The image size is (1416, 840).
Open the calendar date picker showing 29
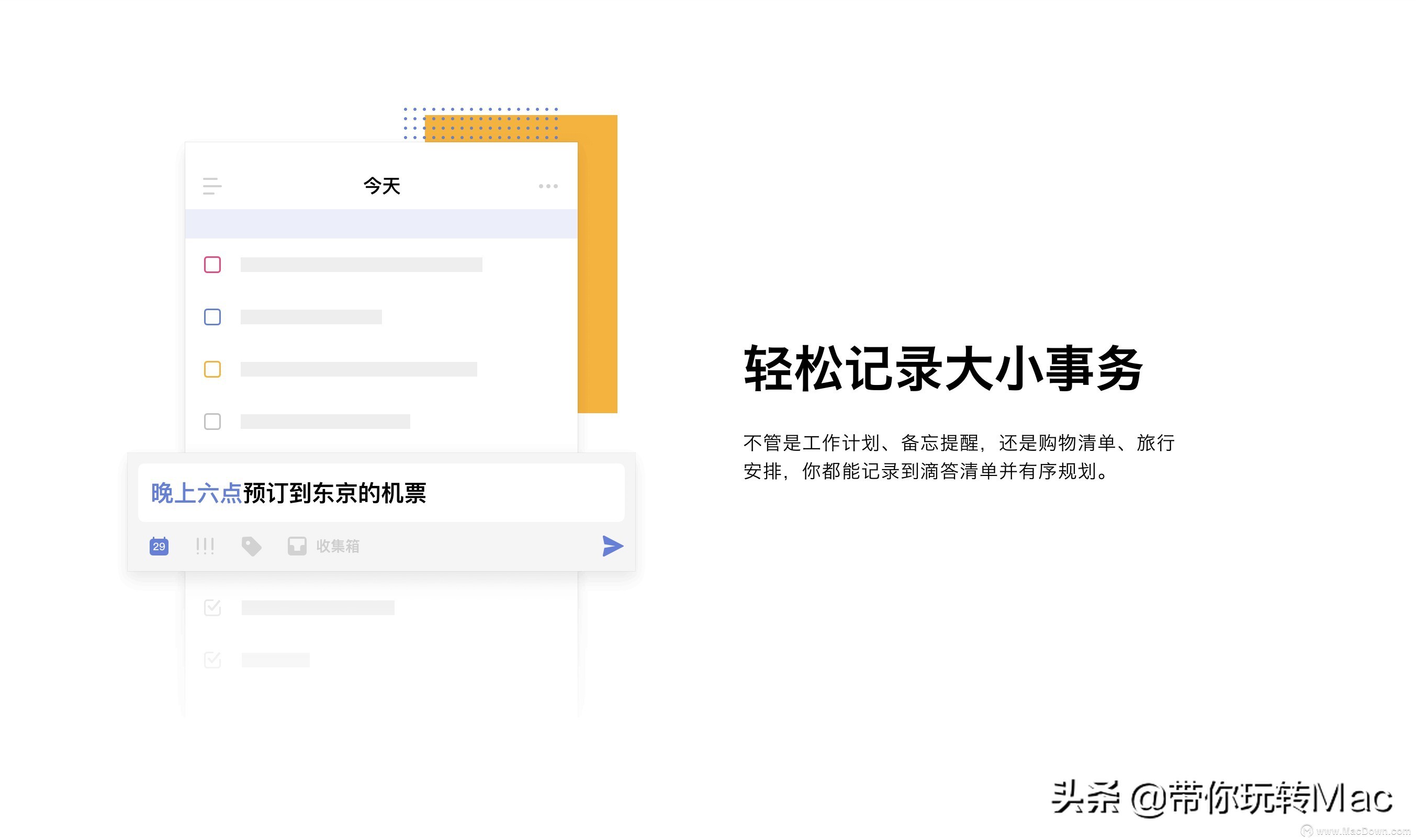click(x=159, y=546)
